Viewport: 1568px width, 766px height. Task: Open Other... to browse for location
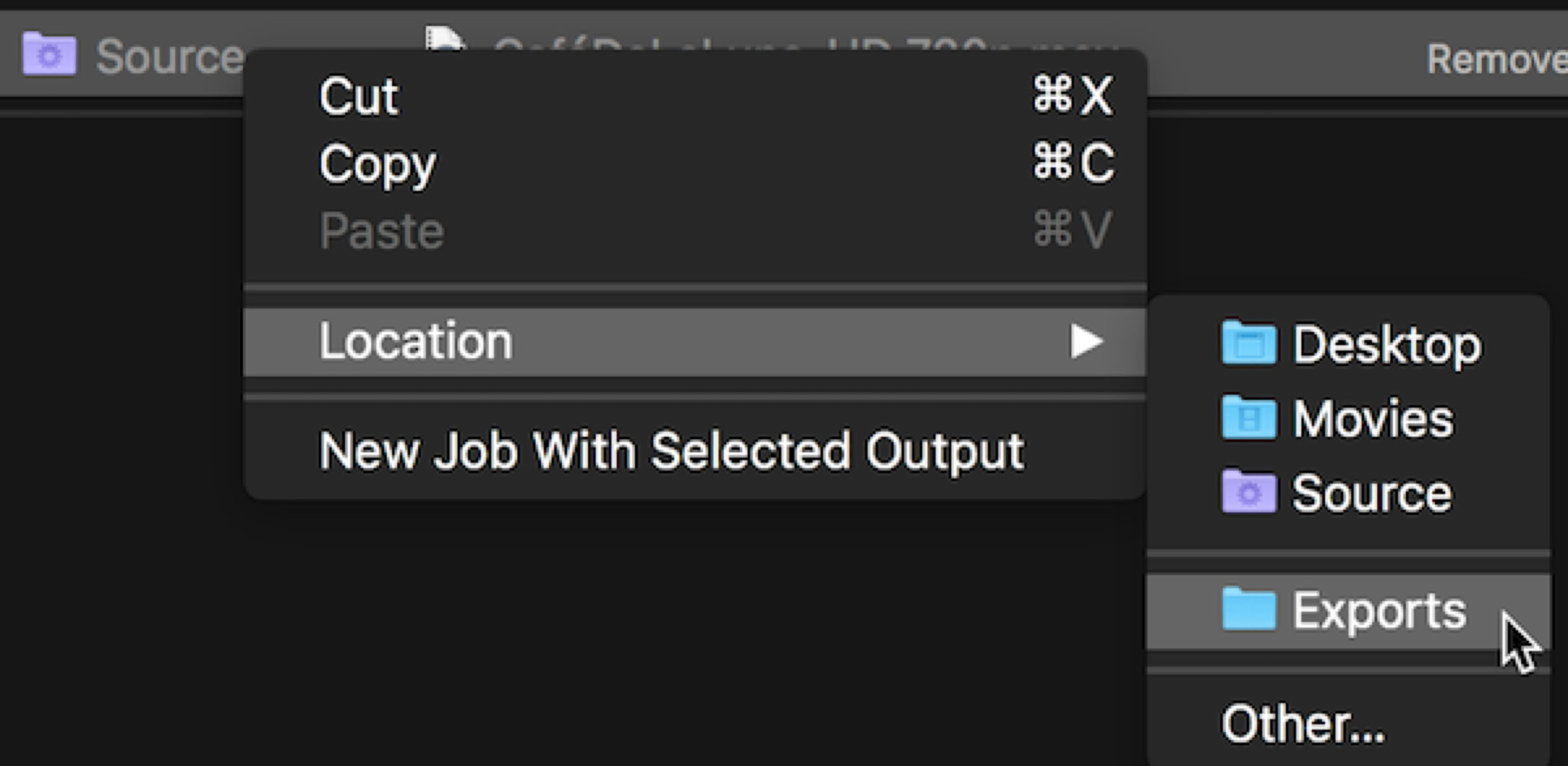pyautogui.click(x=1303, y=723)
